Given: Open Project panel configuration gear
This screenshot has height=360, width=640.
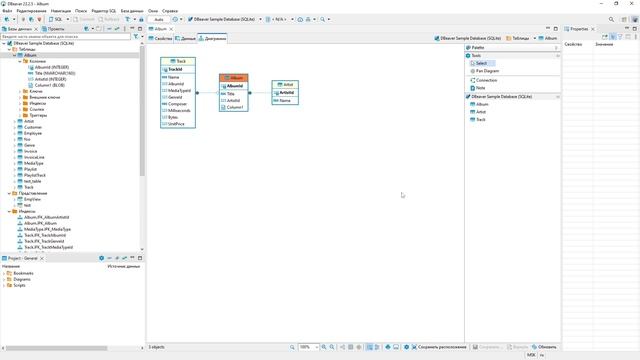Looking at the screenshot, I should 102,258.
